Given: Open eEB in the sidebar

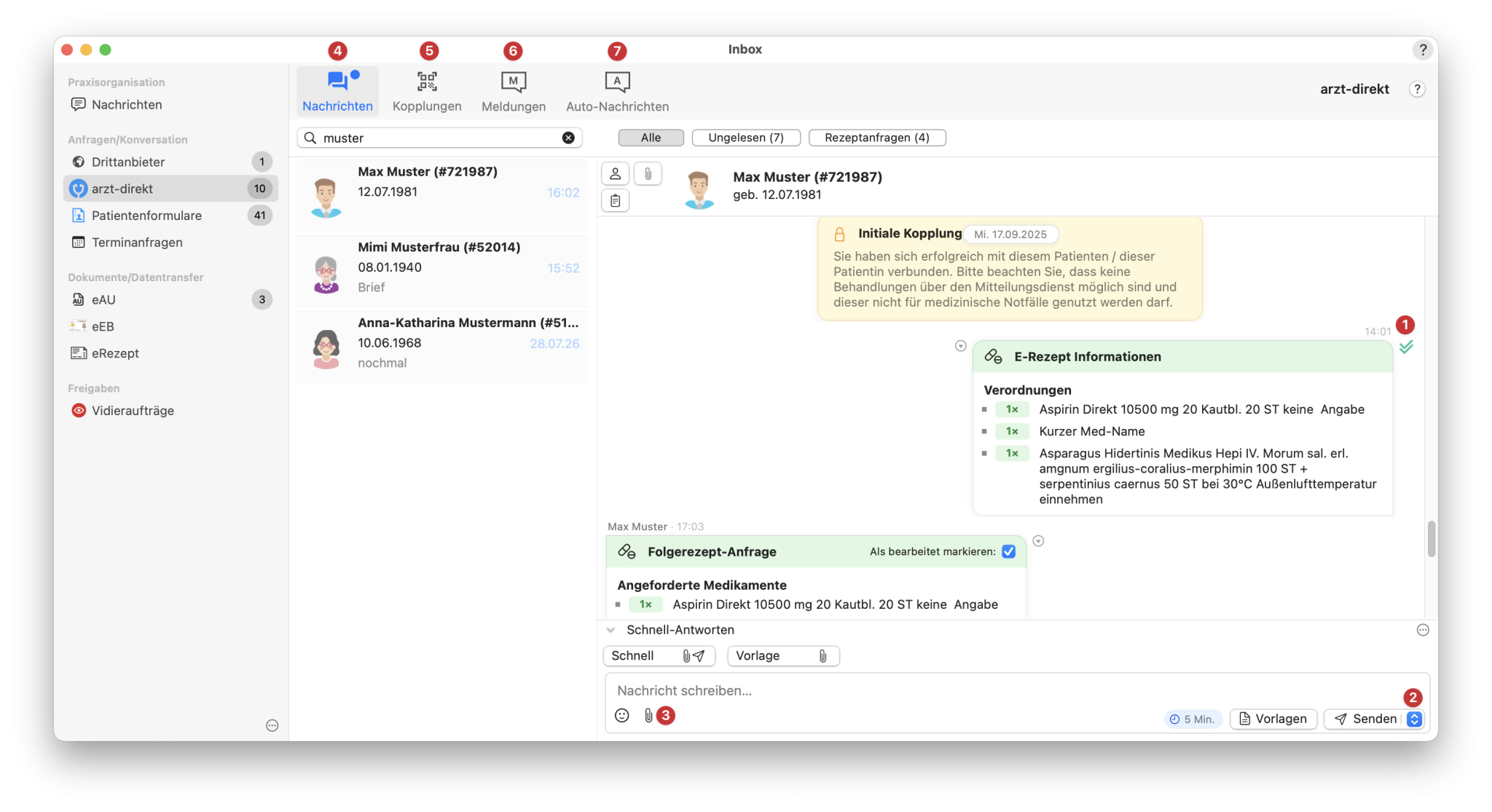Looking at the screenshot, I should coord(170,326).
